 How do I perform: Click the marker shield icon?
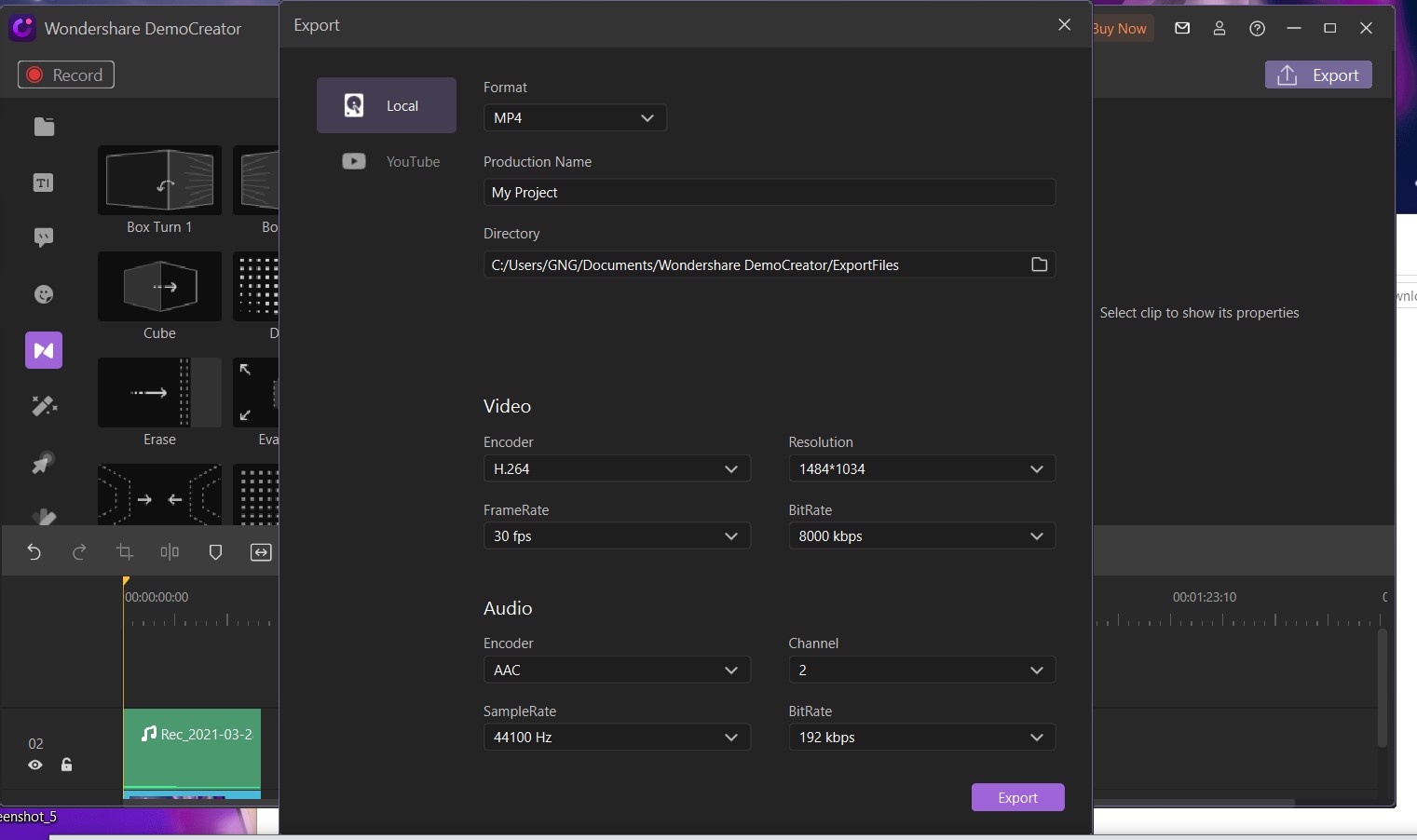[215, 552]
